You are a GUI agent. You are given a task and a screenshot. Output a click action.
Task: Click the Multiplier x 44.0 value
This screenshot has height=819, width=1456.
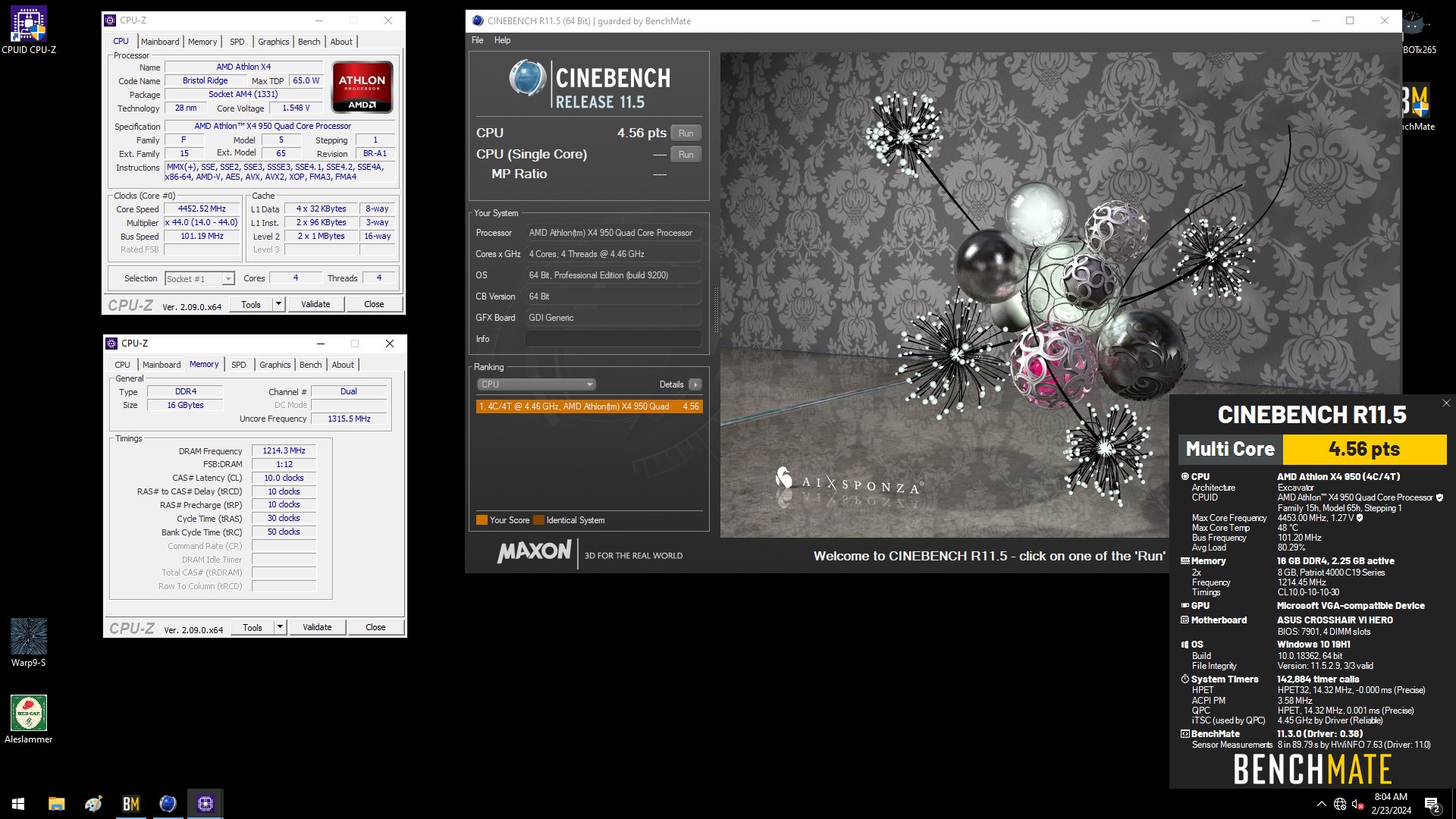[202, 222]
